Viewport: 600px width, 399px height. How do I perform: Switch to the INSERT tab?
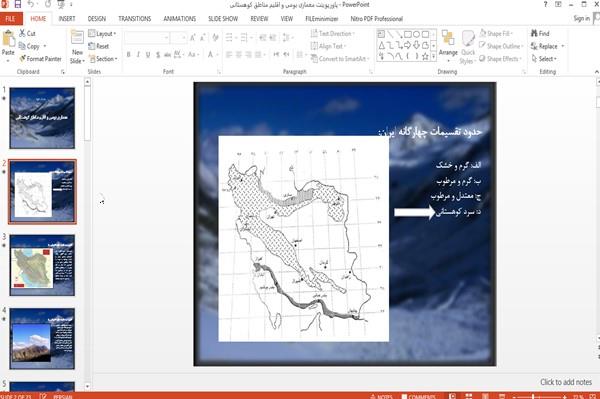67,18
